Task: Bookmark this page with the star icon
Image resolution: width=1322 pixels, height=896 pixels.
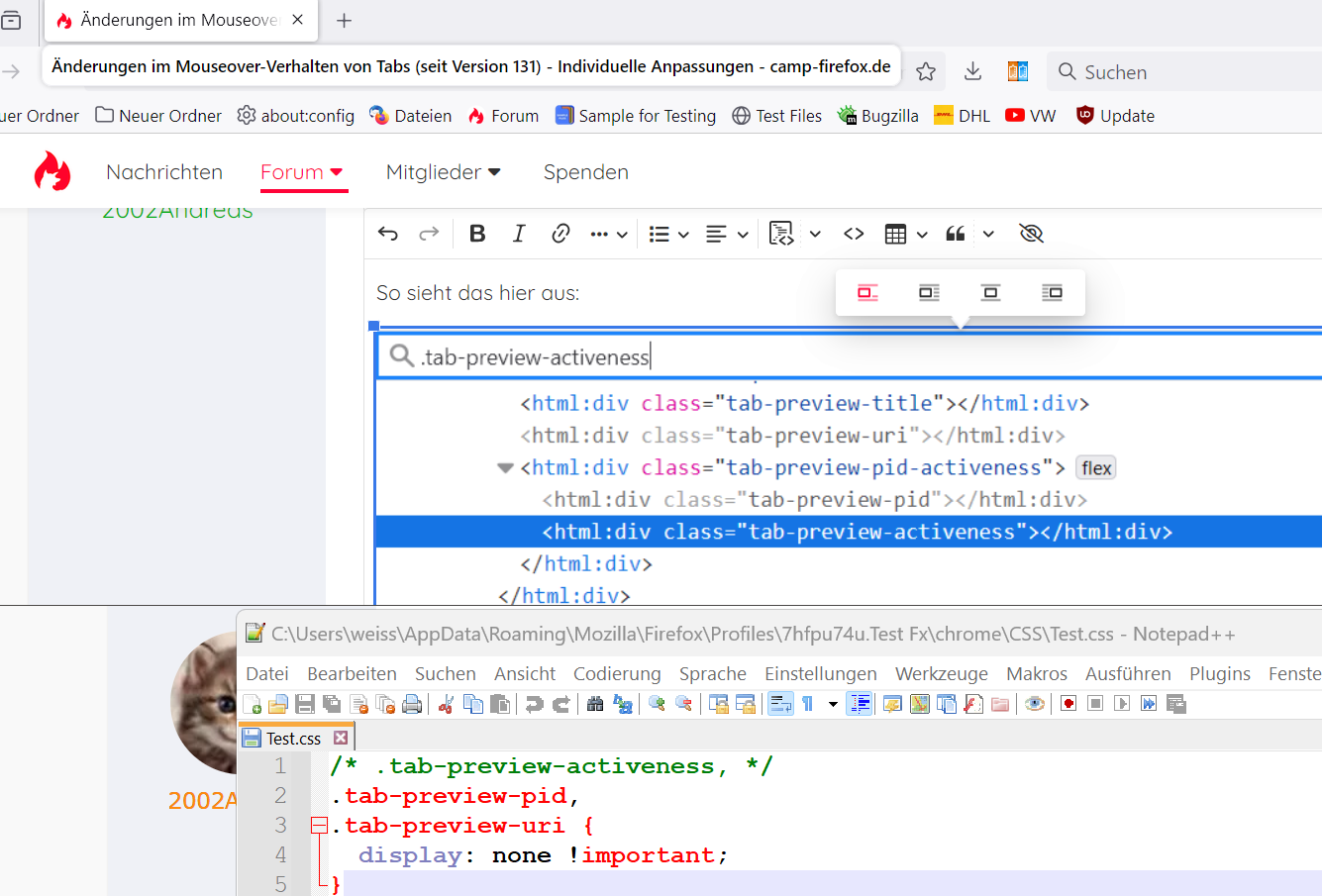Action: click(926, 71)
